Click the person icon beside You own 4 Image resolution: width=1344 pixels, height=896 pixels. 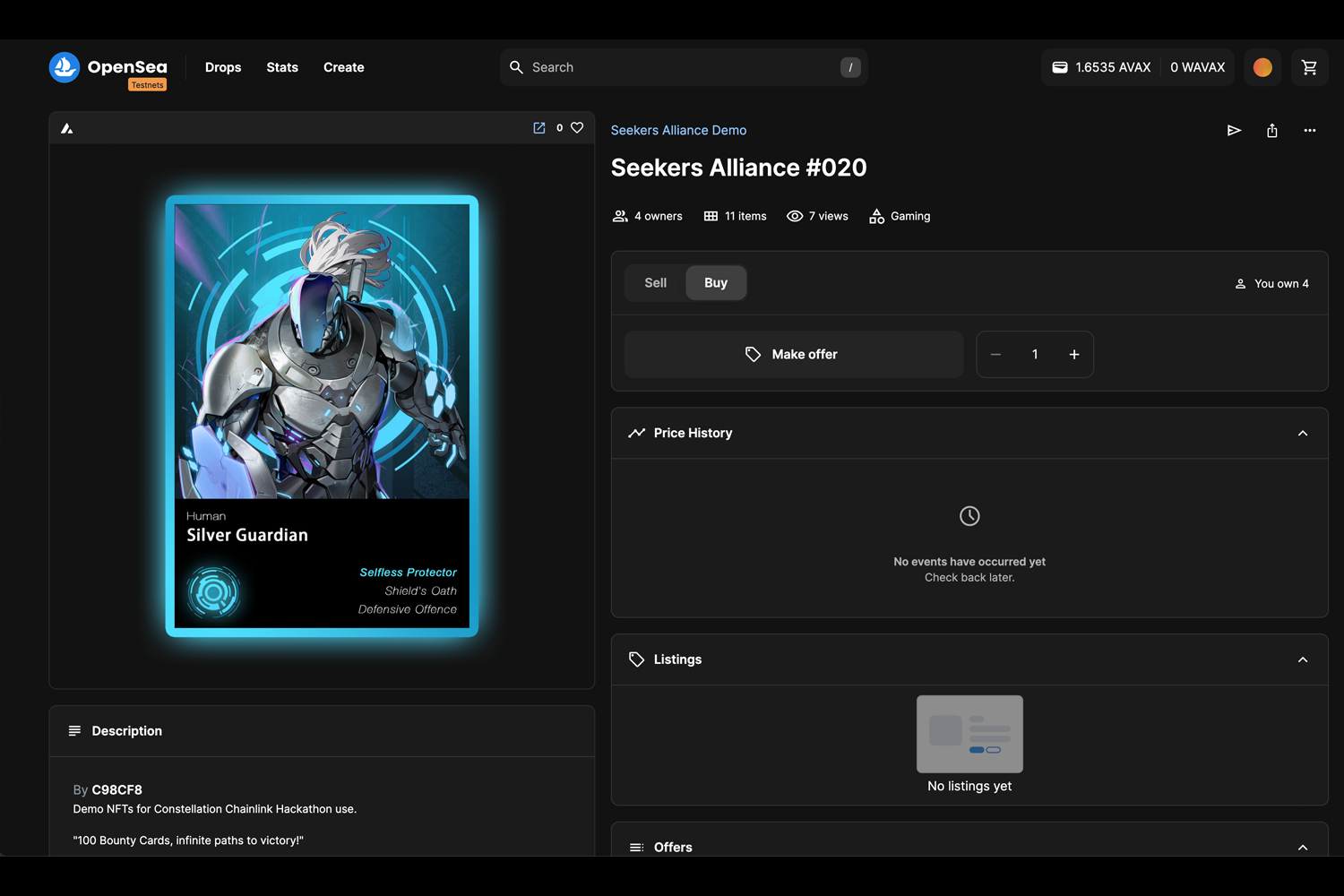[1241, 284]
